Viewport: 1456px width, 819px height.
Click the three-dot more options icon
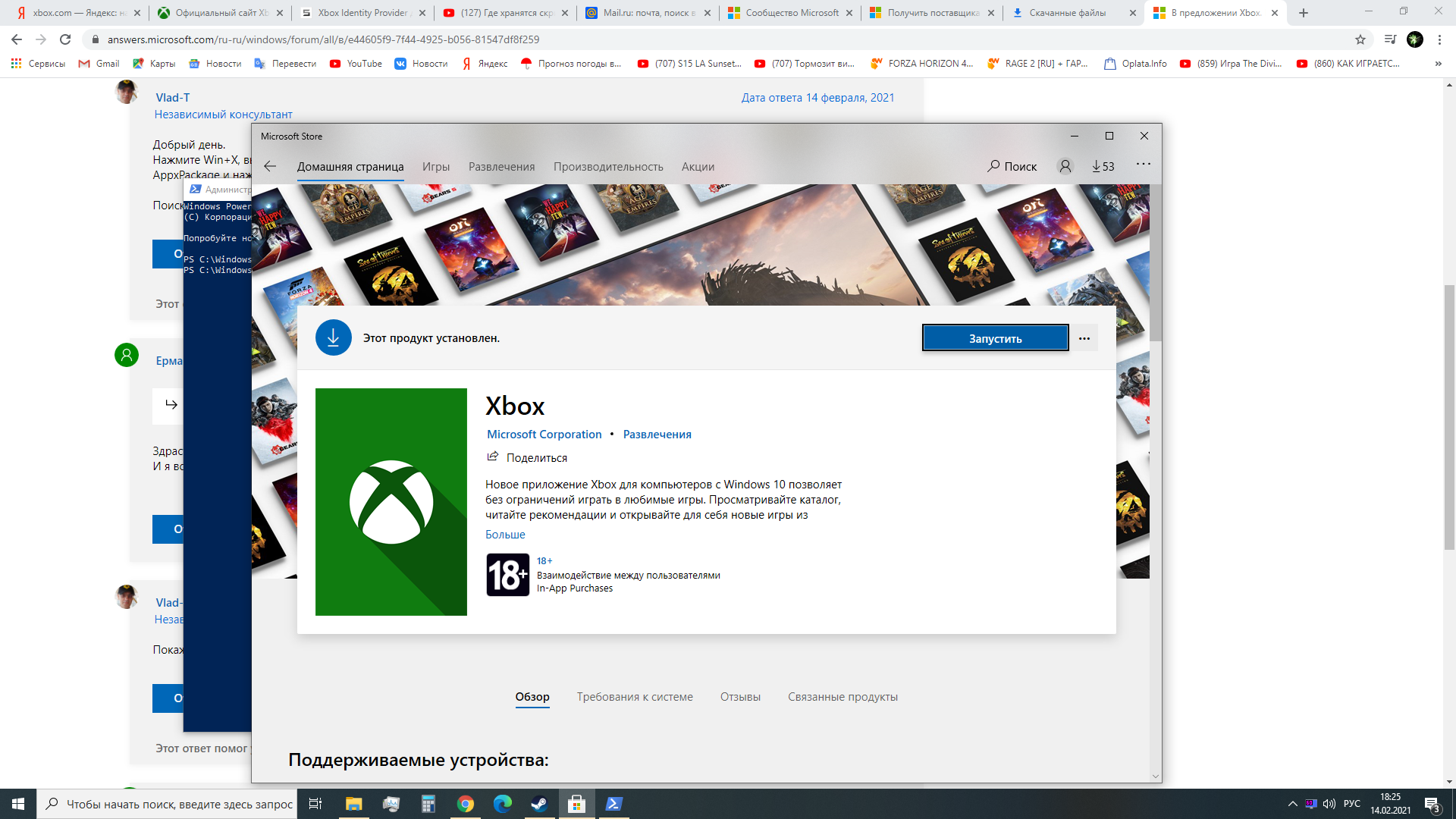(x=1084, y=338)
